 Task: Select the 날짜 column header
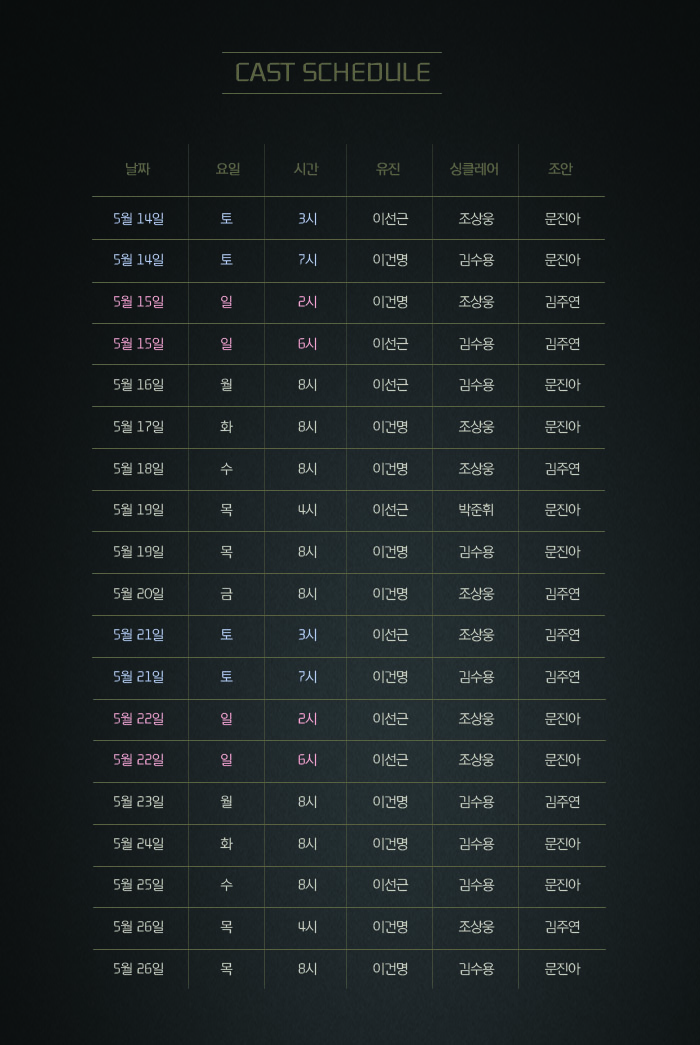coord(138,169)
